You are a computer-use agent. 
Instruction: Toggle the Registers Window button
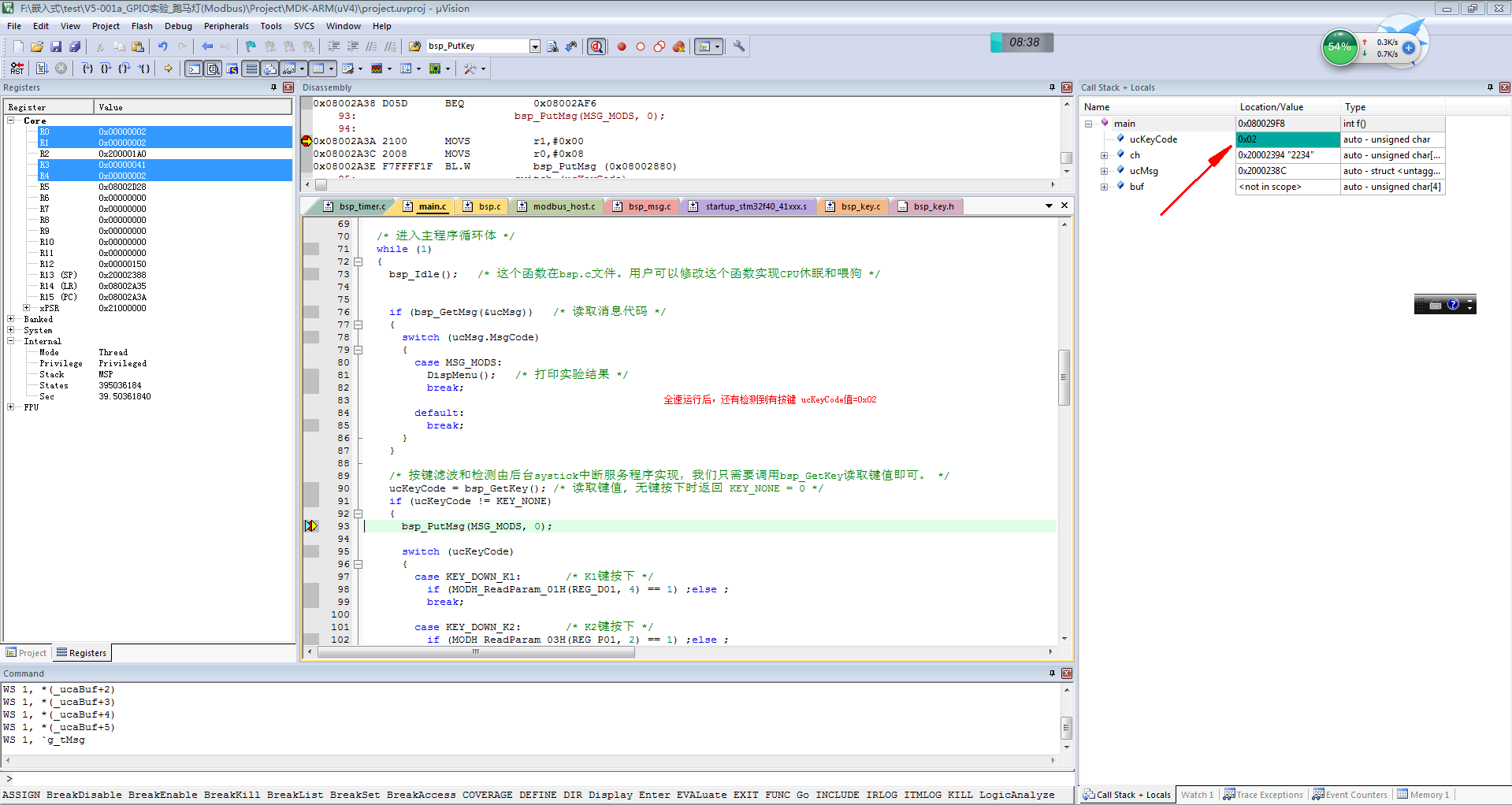[x=251, y=69]
